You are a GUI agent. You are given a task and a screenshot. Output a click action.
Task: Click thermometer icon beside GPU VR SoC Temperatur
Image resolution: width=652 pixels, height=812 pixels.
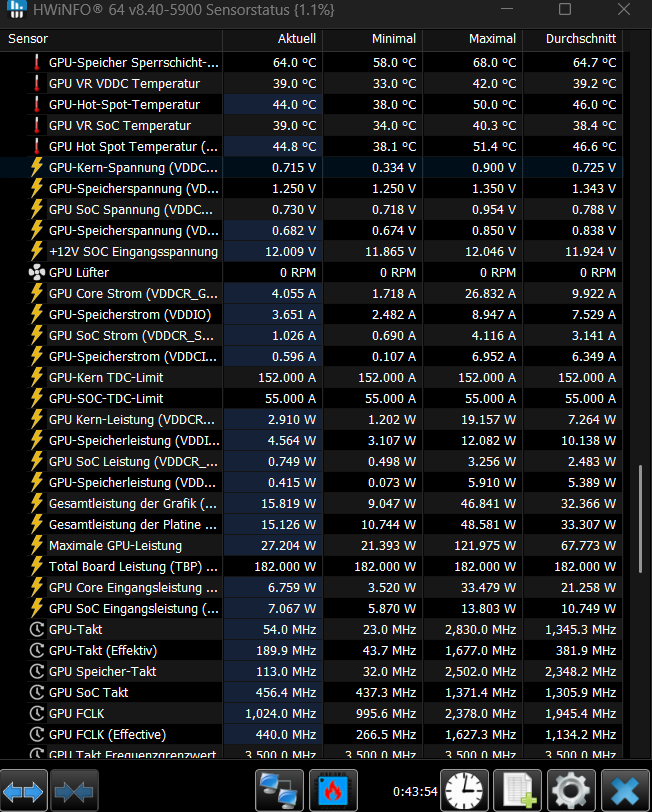click(37, 125)
